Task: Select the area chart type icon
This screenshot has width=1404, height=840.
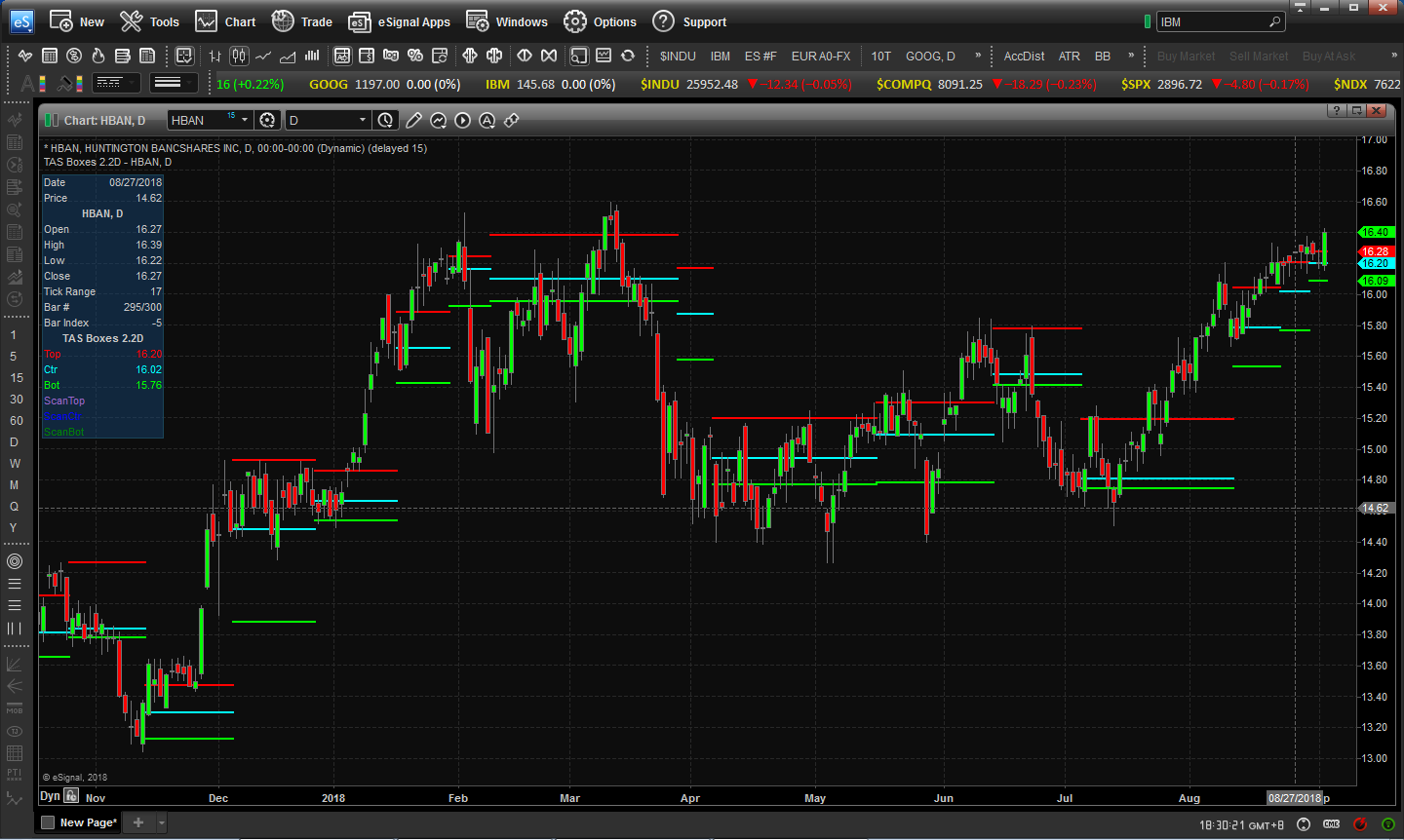Action: (288, 56)
